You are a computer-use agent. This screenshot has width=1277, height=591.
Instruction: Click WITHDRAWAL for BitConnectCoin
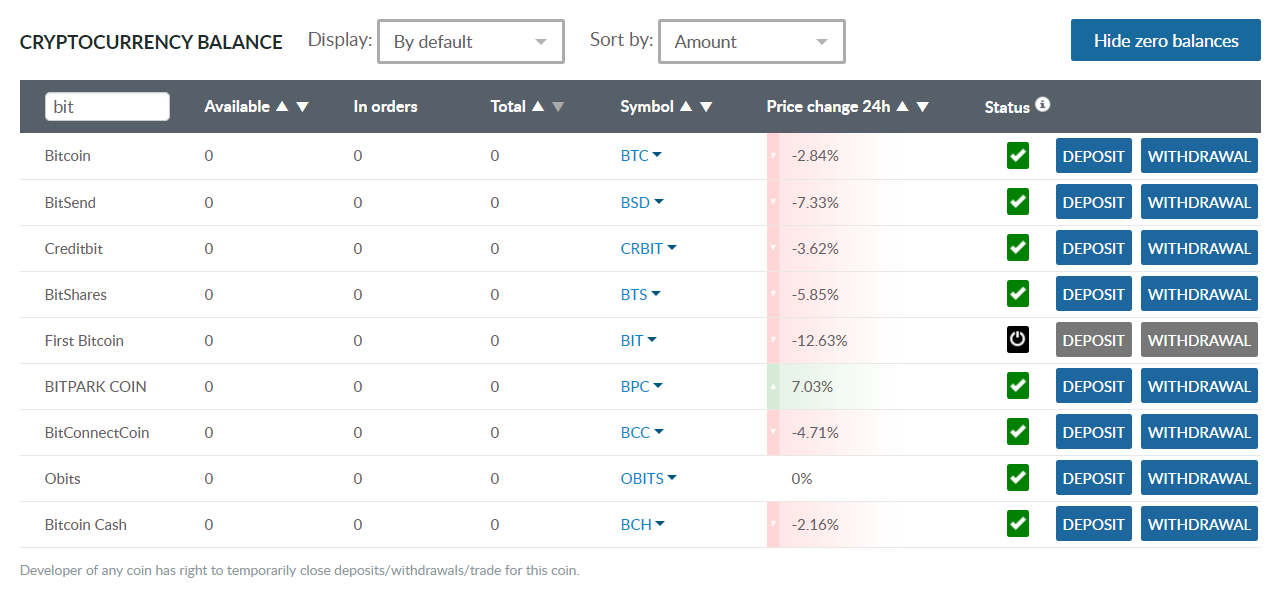(x=1198, y=432)
